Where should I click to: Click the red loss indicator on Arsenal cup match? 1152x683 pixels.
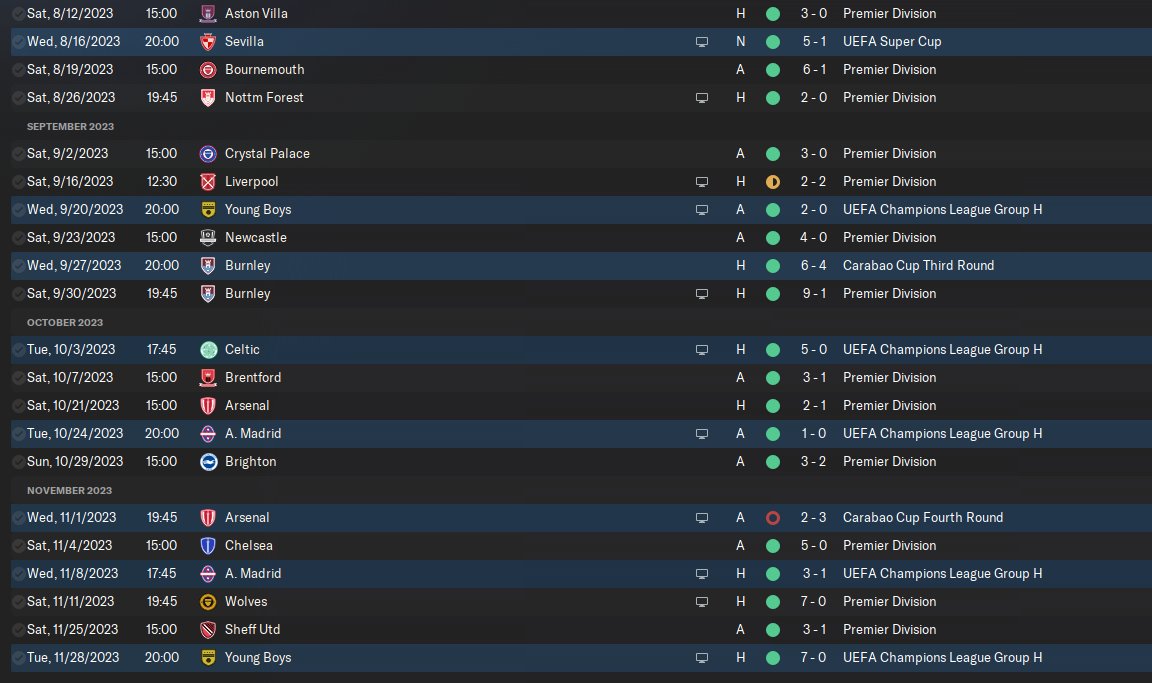click(x=773, y=518)
